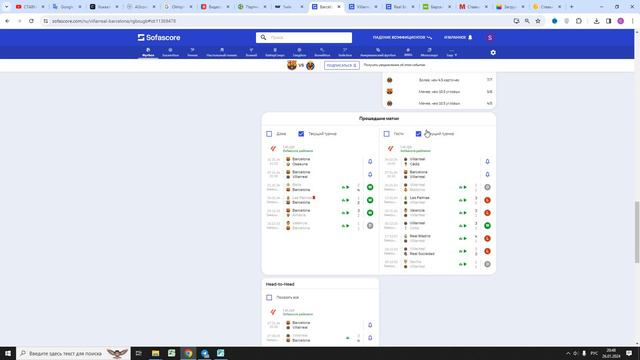
Task: Open a new browser tab
Action: pos(571,7)
